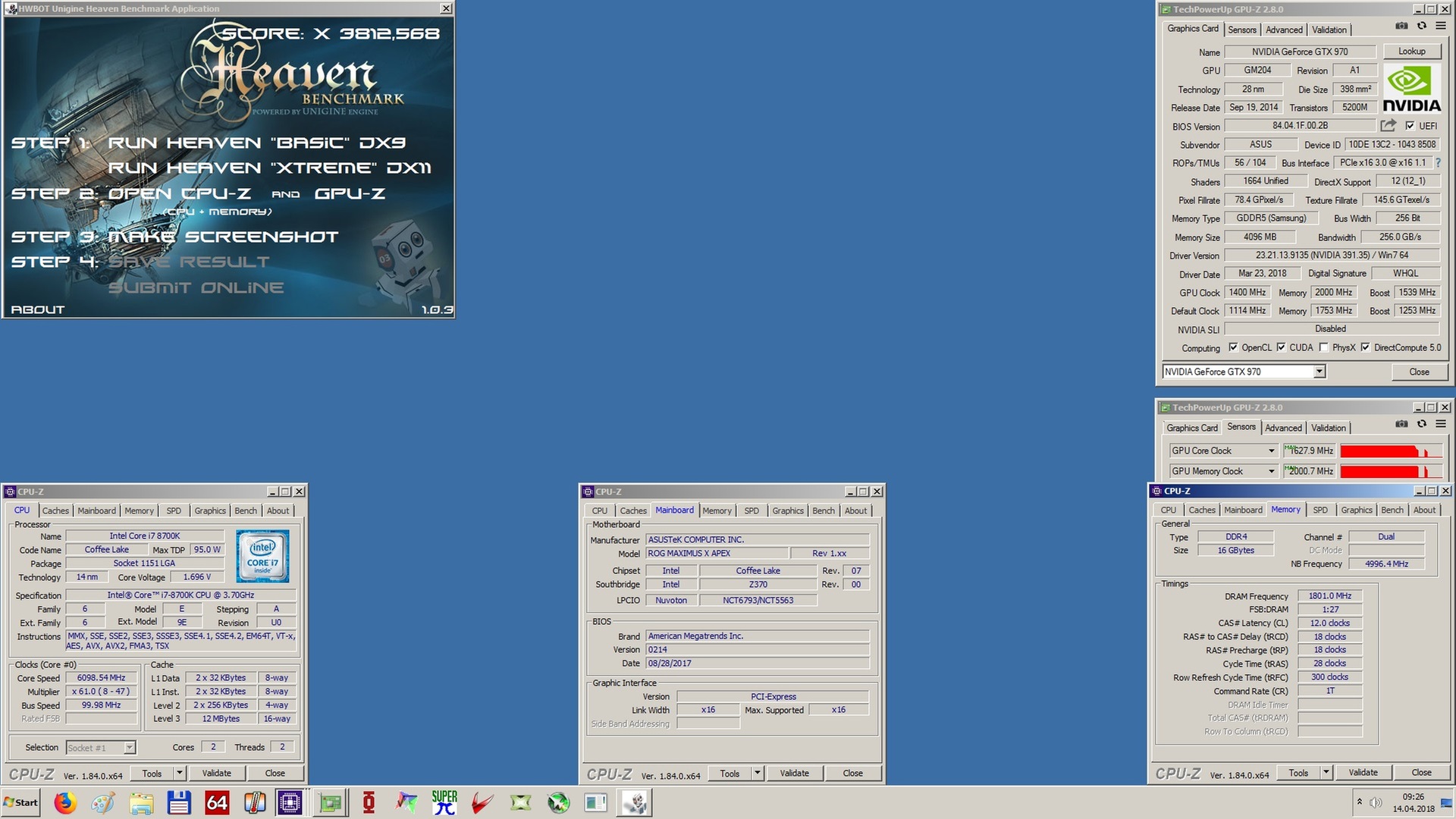1456x819 pixels.
Task: Click the NVIDIA logo in GPU-Z
Action: pyautogui.click(x=1411, y=89)
